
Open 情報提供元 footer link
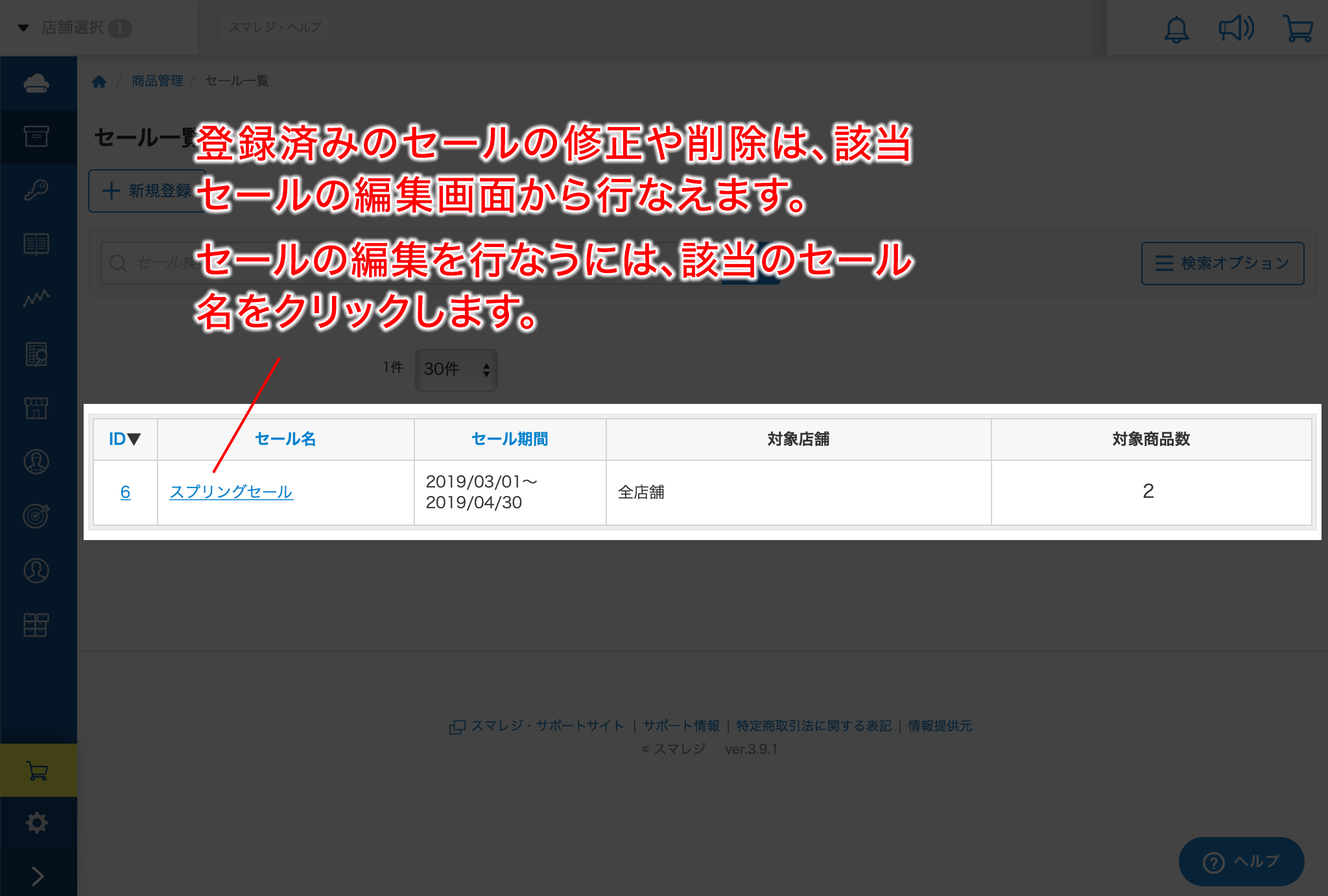940,726
